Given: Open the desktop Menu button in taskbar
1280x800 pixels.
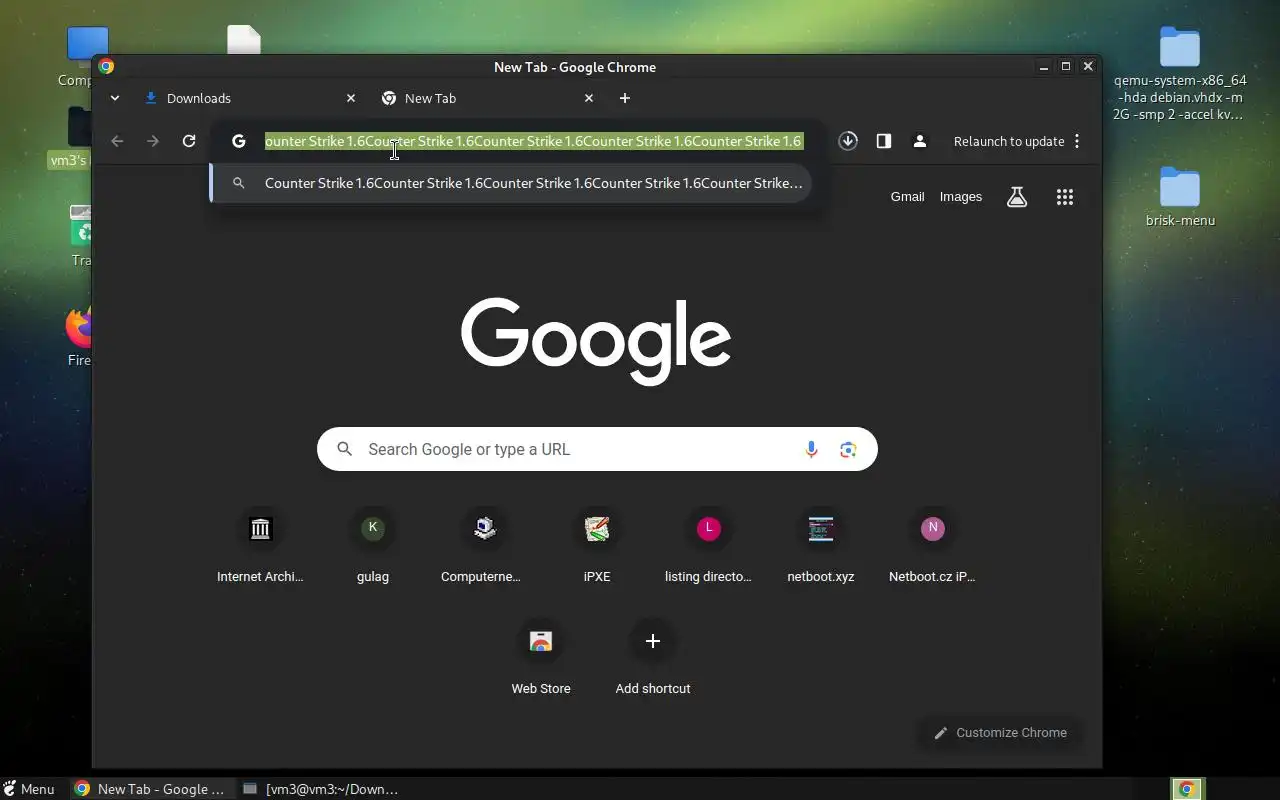Looking at the screenshot, I should [x=29, y=789].
